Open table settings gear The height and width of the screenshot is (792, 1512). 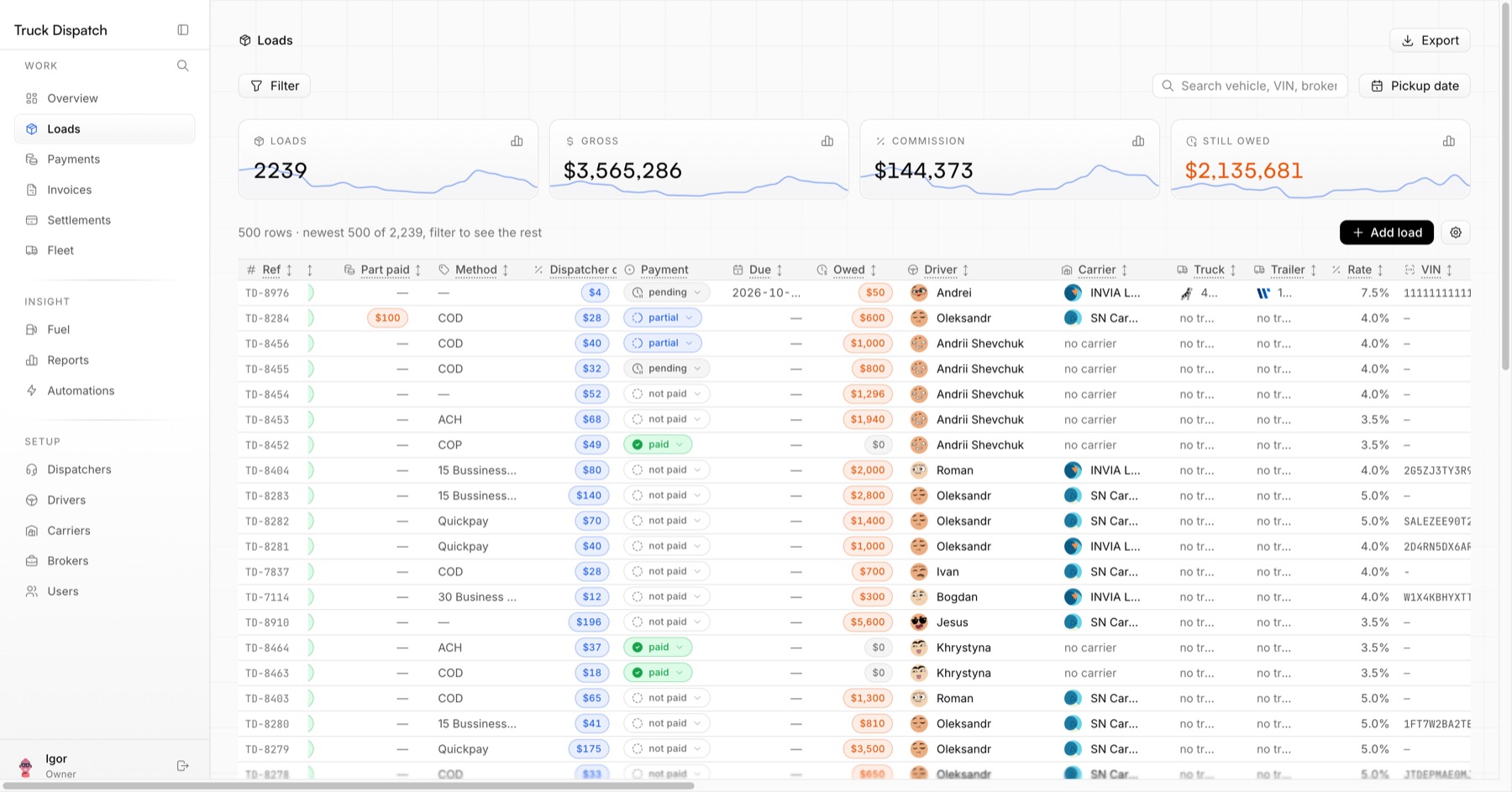[1456, 233]
